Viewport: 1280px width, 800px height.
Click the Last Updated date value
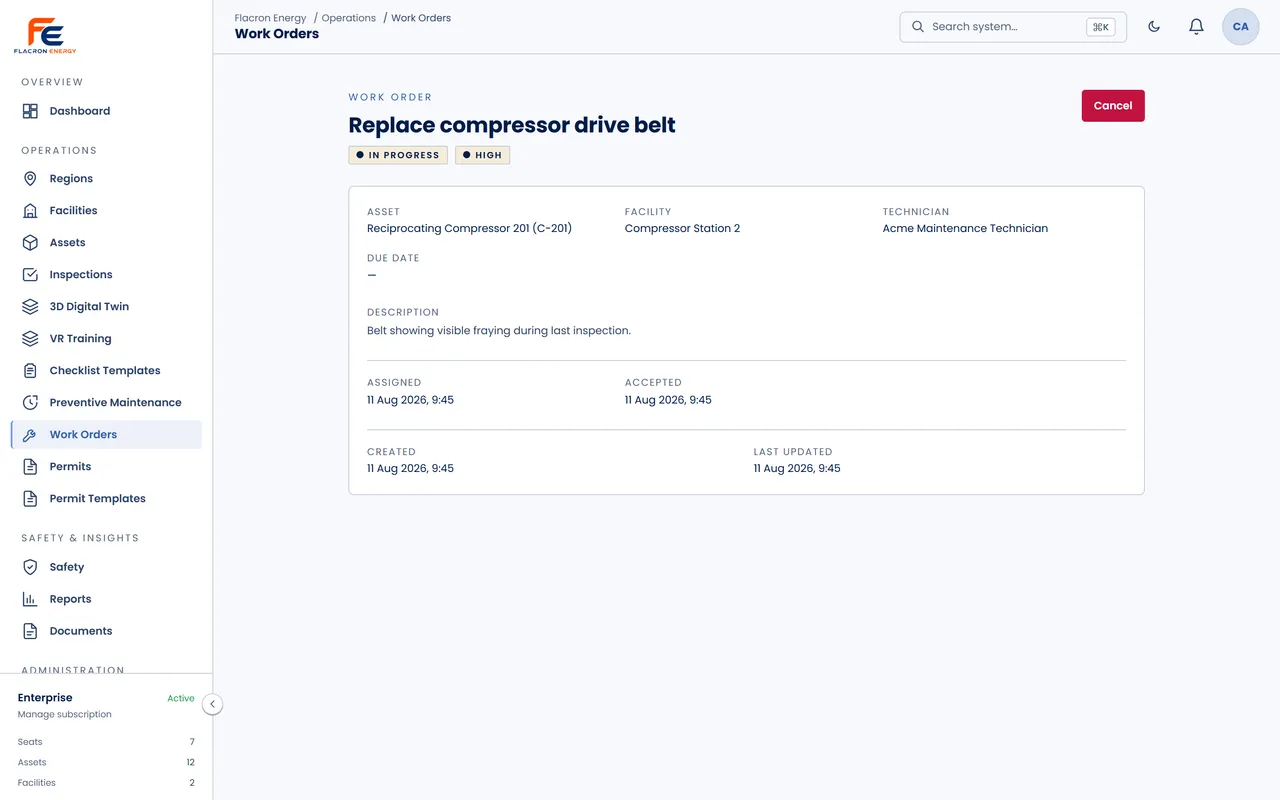point(797,469)
